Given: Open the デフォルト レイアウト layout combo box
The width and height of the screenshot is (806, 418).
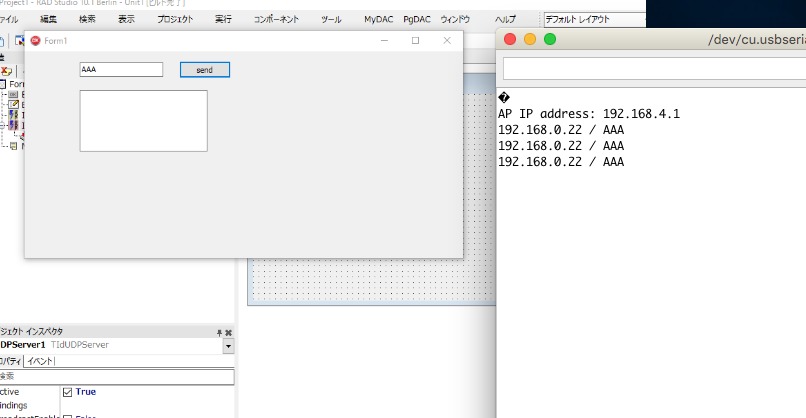Looking at the screenshot, I should pos(590,19).
